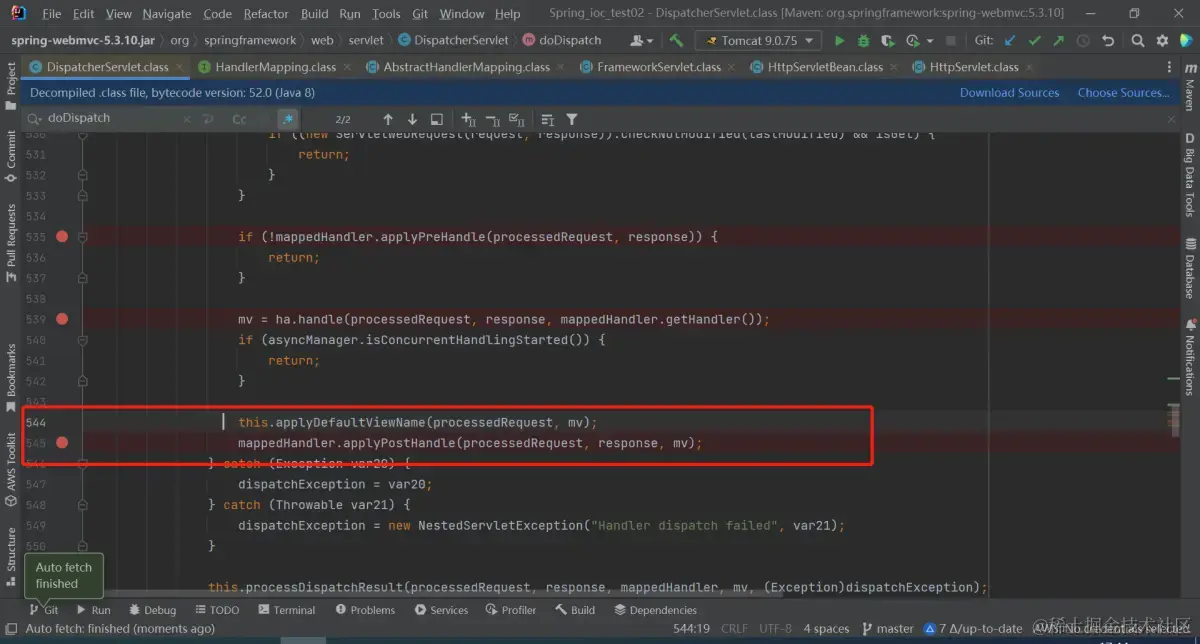Click the doDispatch search input field

[109, 119]
